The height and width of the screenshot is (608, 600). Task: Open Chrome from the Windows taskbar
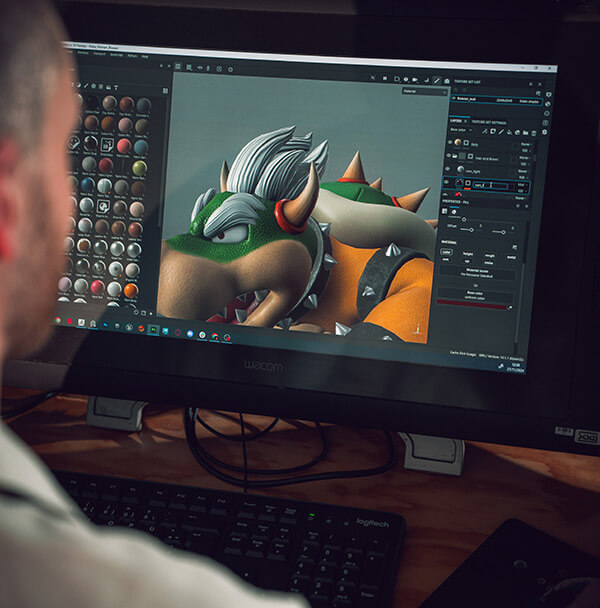(58, 320)
